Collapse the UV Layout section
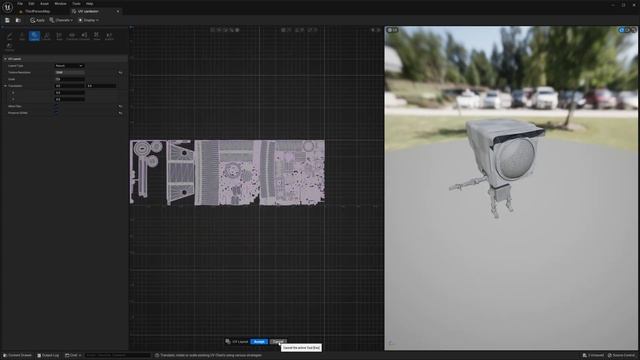Viewport: 640px width, 360px height. pyautogui.click(x=6, y=59)
